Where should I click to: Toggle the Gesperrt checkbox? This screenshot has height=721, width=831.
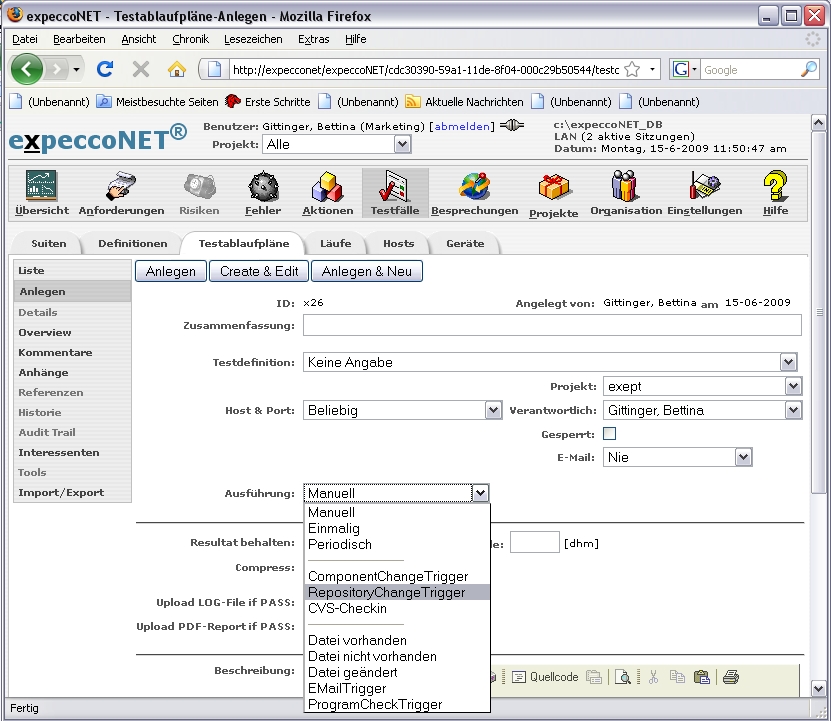610,434
